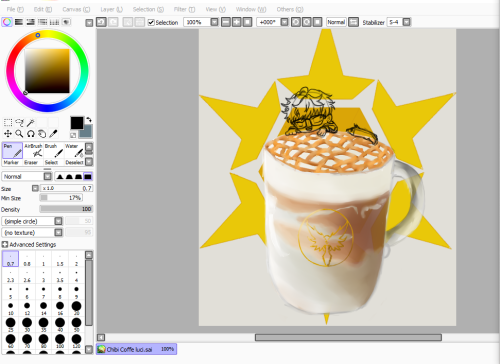Pick the 0.8 brush size preset
Viewport: 500px width, 364px height.
(27, 259)
